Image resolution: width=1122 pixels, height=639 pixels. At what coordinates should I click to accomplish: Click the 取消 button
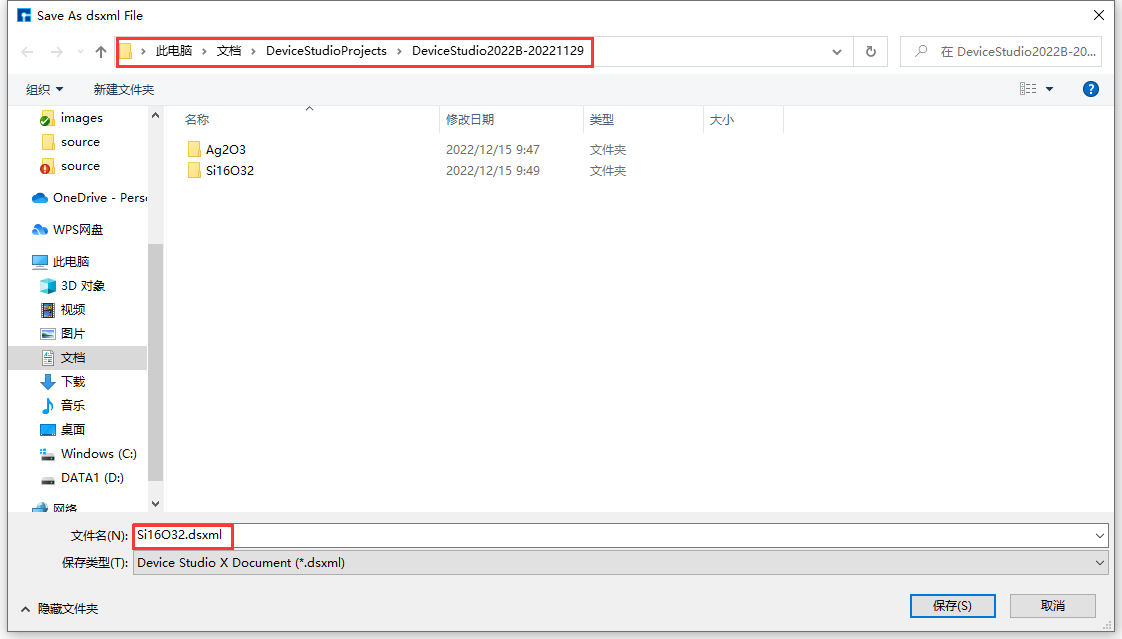(x=1052, y=606)
